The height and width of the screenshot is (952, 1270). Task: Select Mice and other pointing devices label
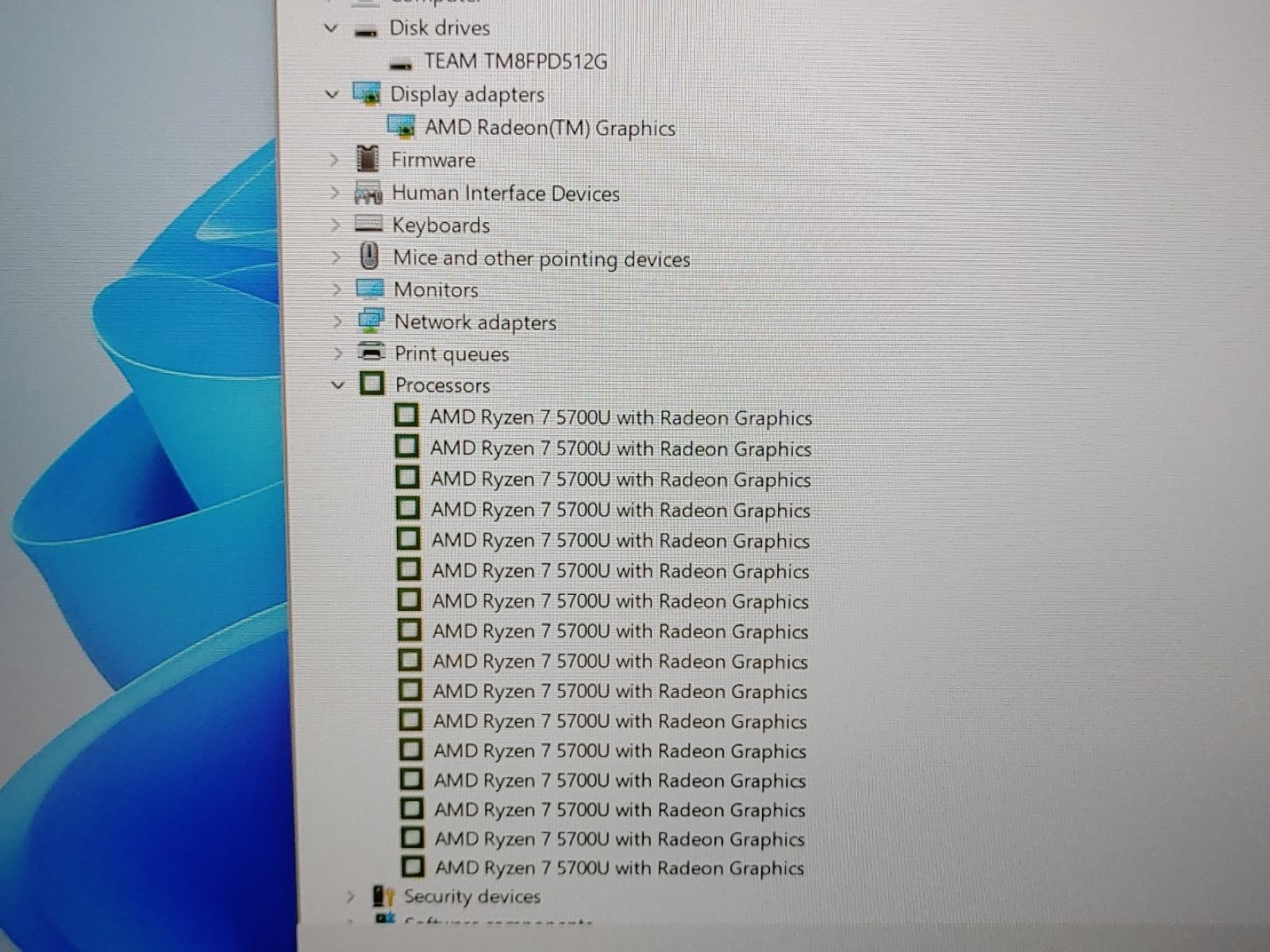(x=542, y=259)
